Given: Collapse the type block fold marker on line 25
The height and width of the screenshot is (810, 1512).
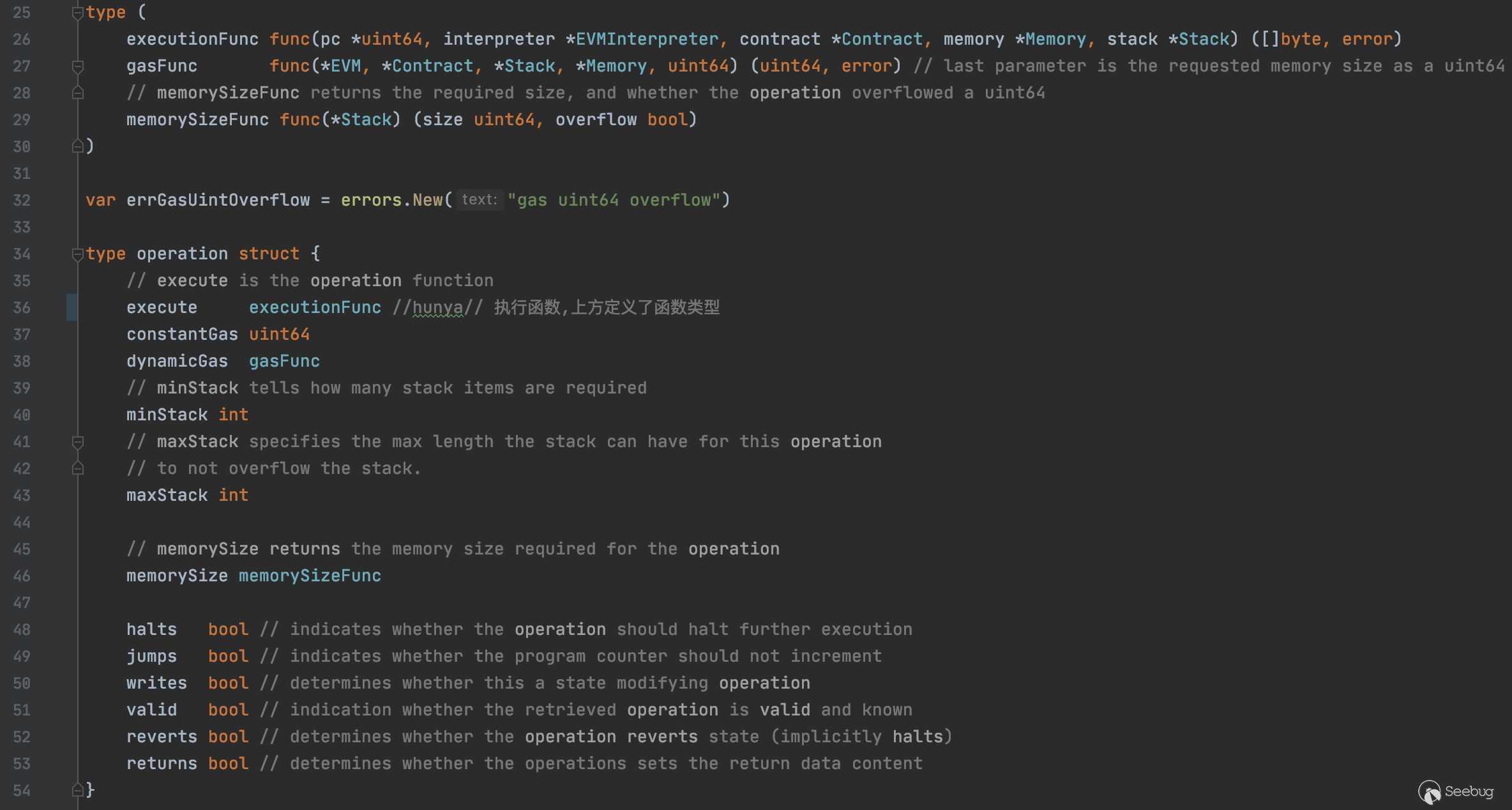Looking at the screenshot, I should [78, 13].
